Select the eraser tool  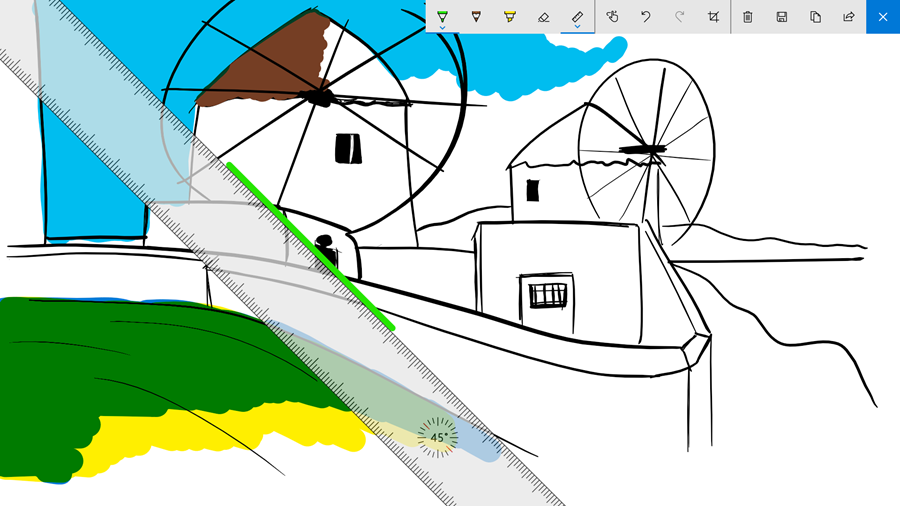pos(544,16)
